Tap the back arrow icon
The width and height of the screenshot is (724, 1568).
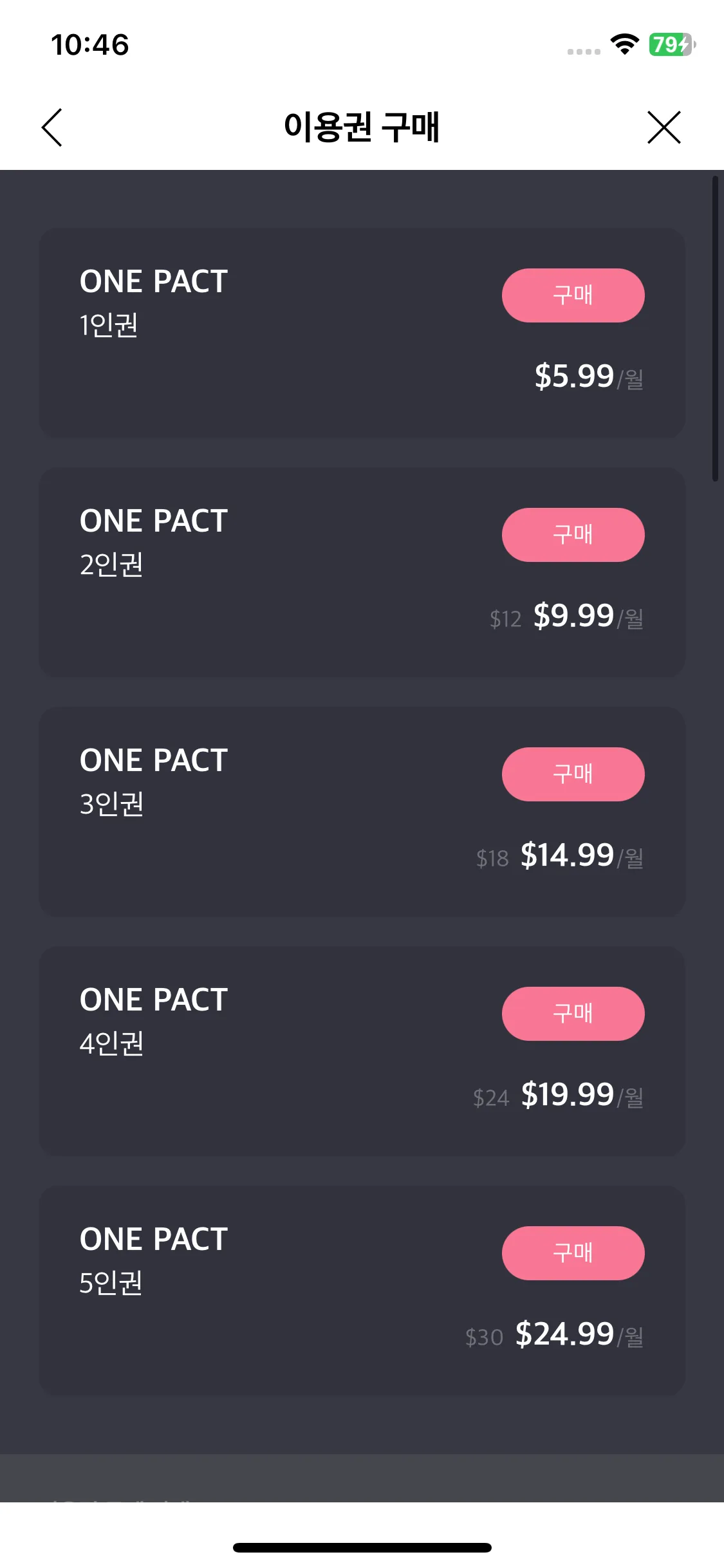point(52,127)
